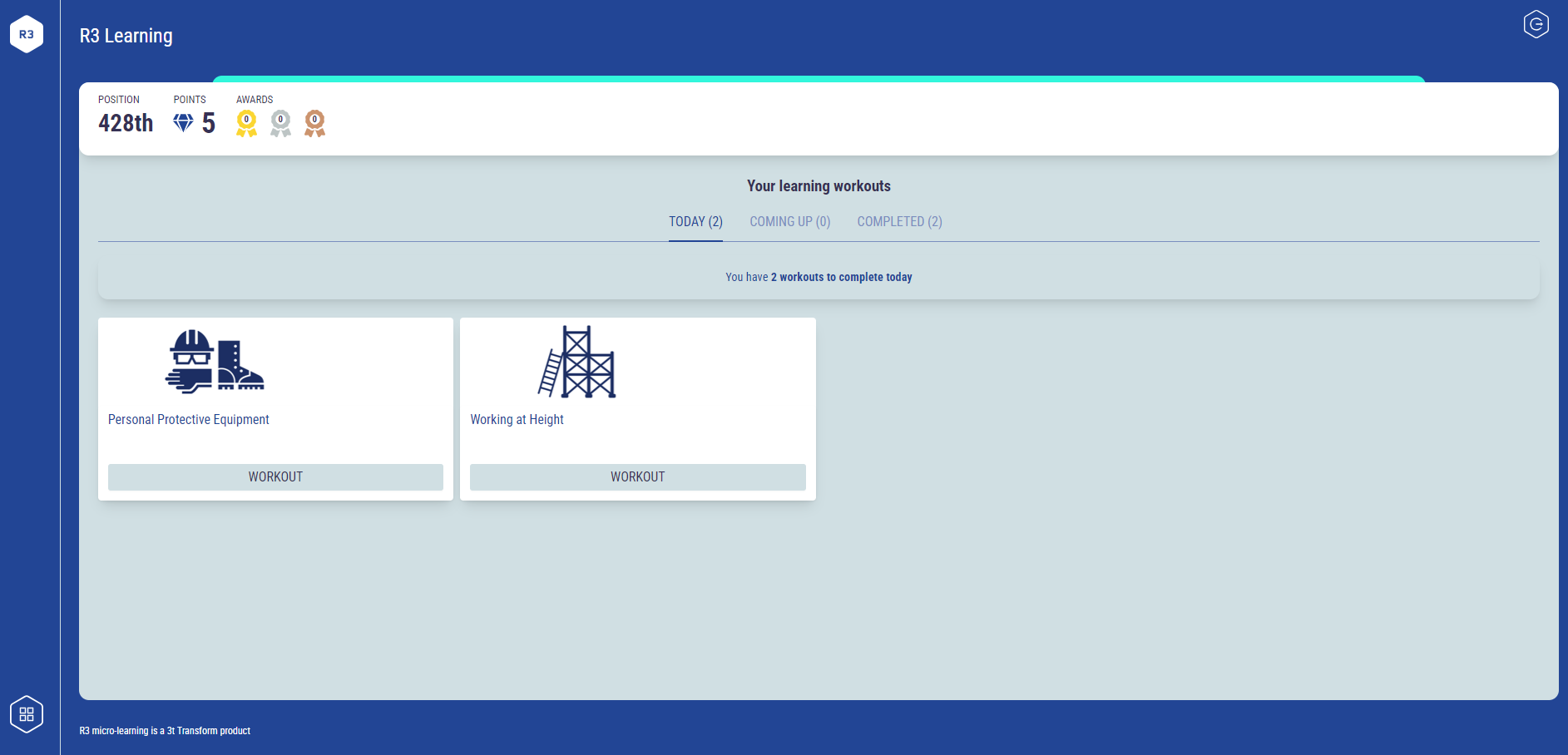Start the Personal Protective Equipment WORKOUT button
The image size is (1568, 755).
click(275, 477)
